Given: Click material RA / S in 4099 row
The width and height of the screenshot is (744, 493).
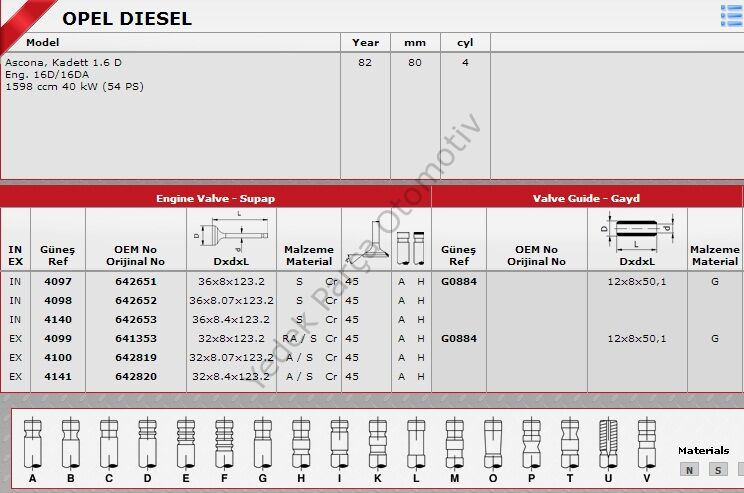Looking at the screenshot, I should [x=299, y=338].
